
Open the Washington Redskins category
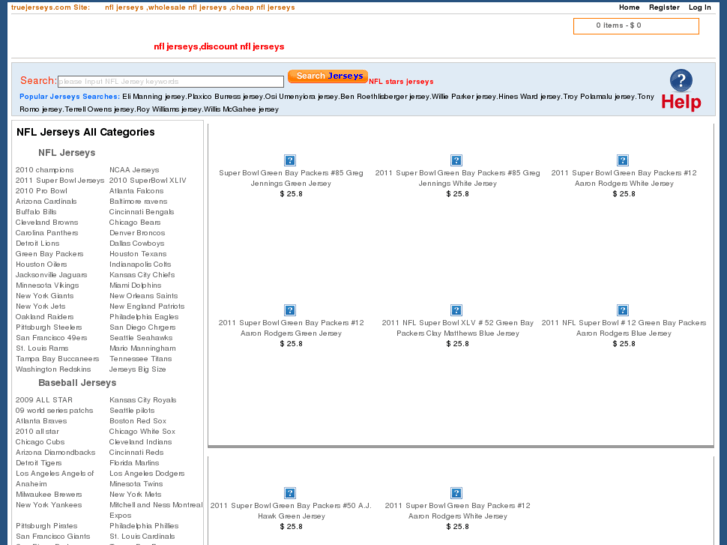click(53, 369)
